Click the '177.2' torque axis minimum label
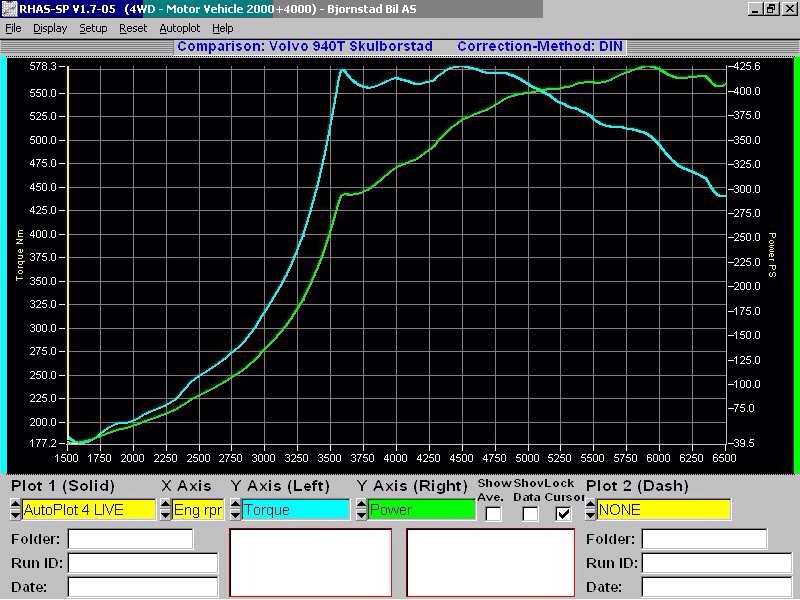Image resolution: width=800 pixels, height=600 pixels. coord(43,443)
